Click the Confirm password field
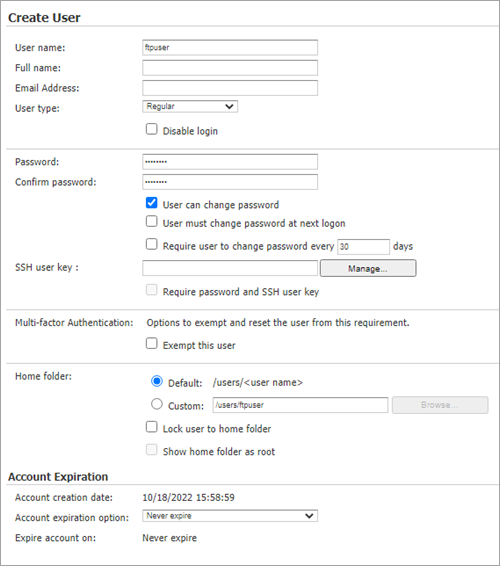The image size is (500, 566). click(x=230, y=182)
